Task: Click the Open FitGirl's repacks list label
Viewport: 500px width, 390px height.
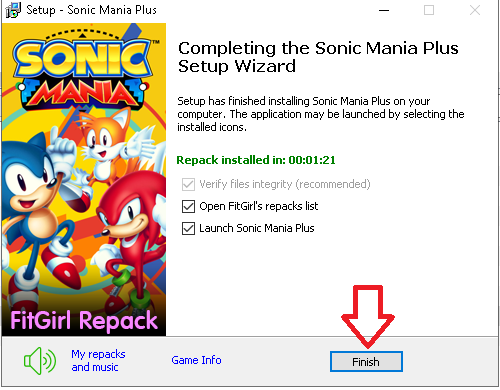Action: pos(259,206)
